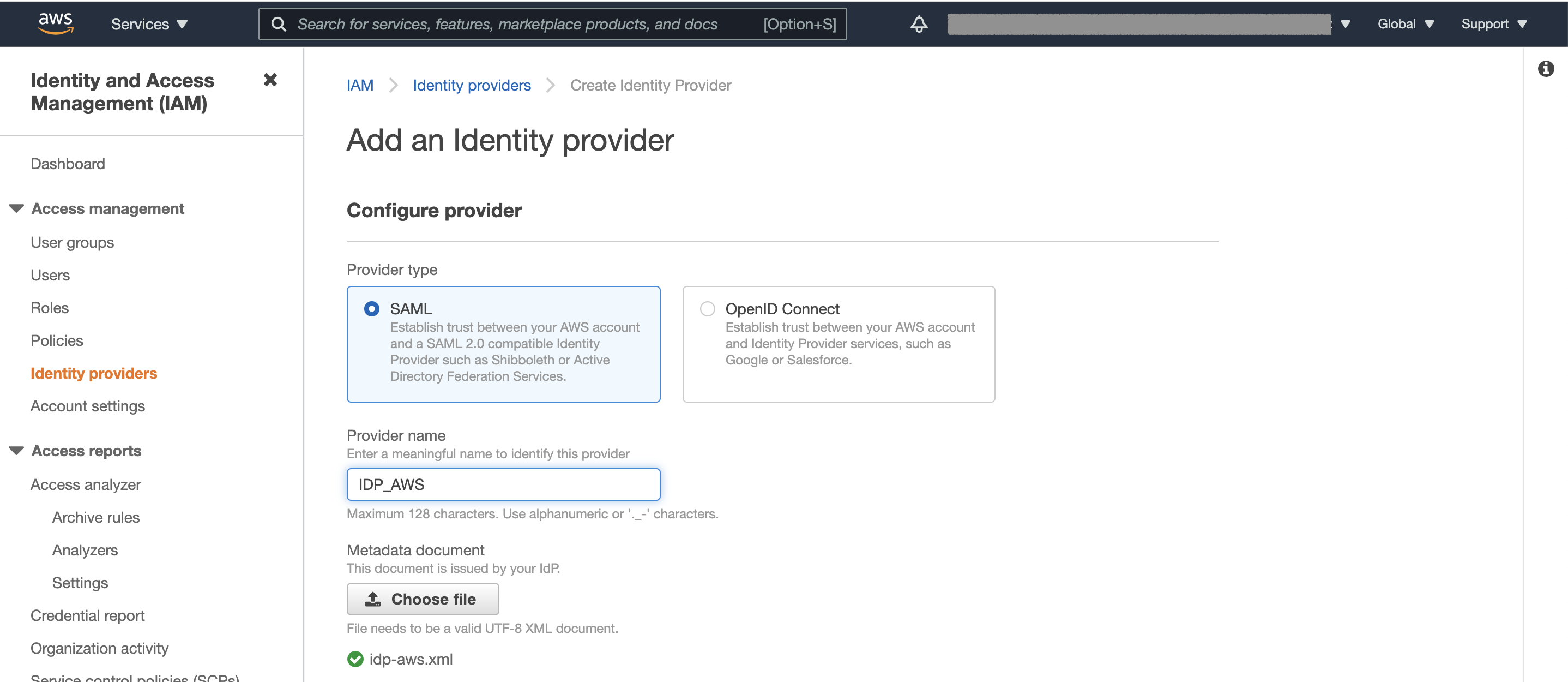Click the green checkmark beside idp-aws.xml

click(x=355, y=659)
